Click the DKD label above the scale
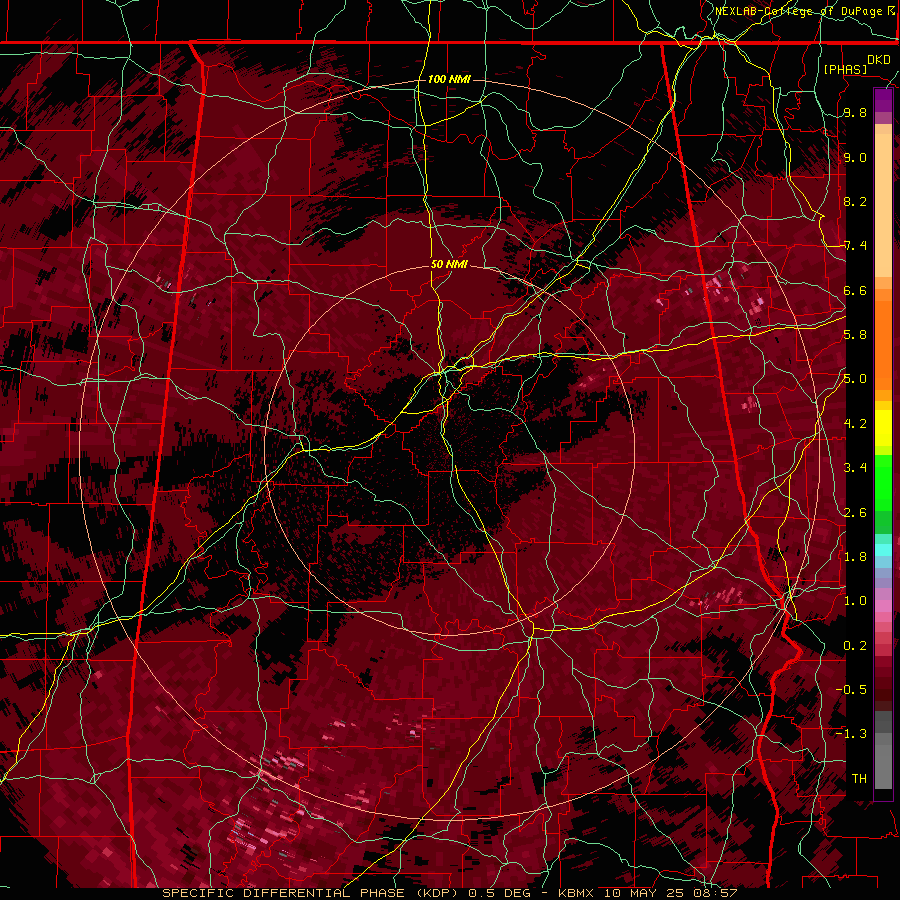Screen dimensions: 900x900 (878, 59)
